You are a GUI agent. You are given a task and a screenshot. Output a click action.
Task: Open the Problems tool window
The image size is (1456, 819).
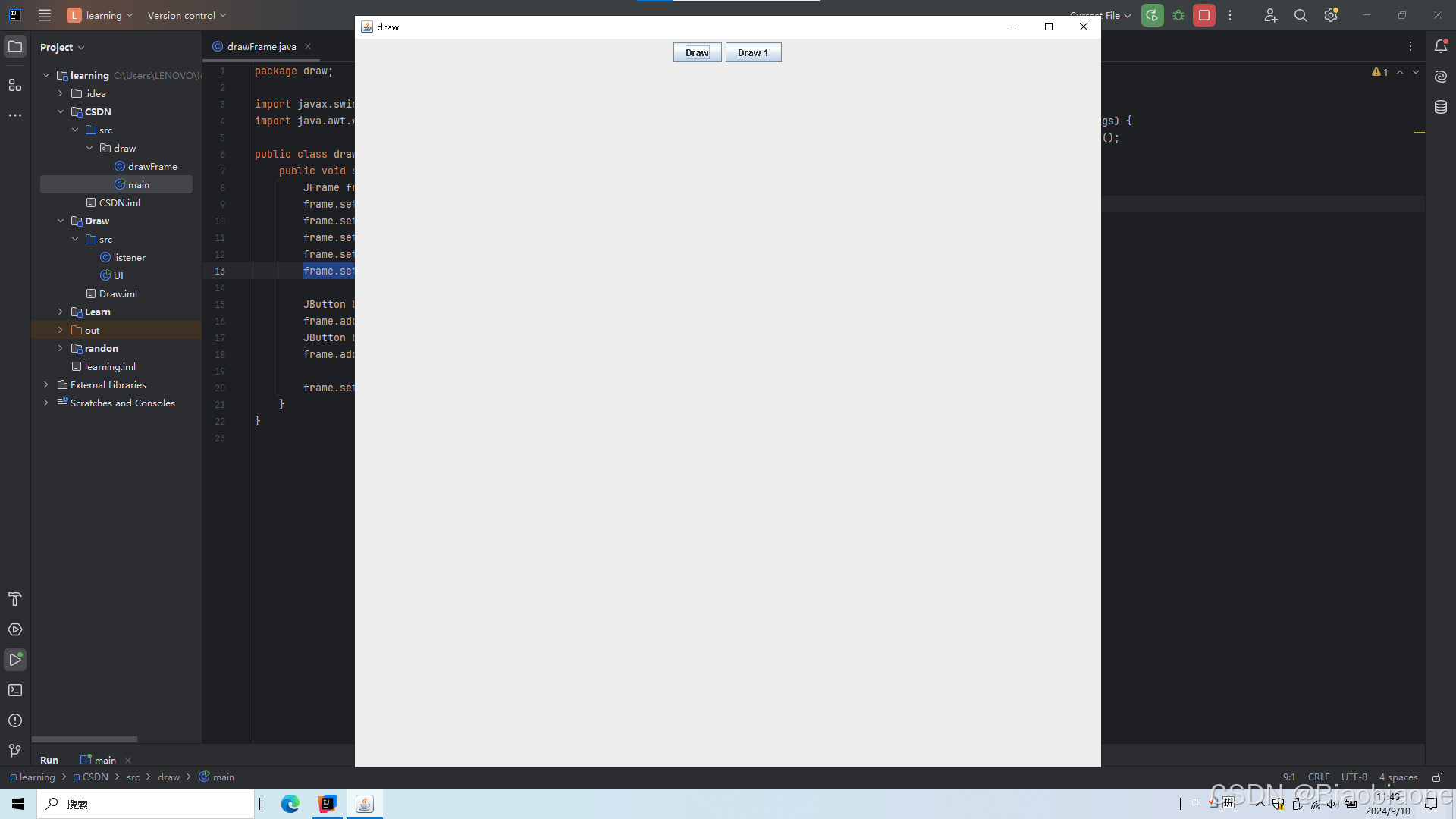pos(15,720)
